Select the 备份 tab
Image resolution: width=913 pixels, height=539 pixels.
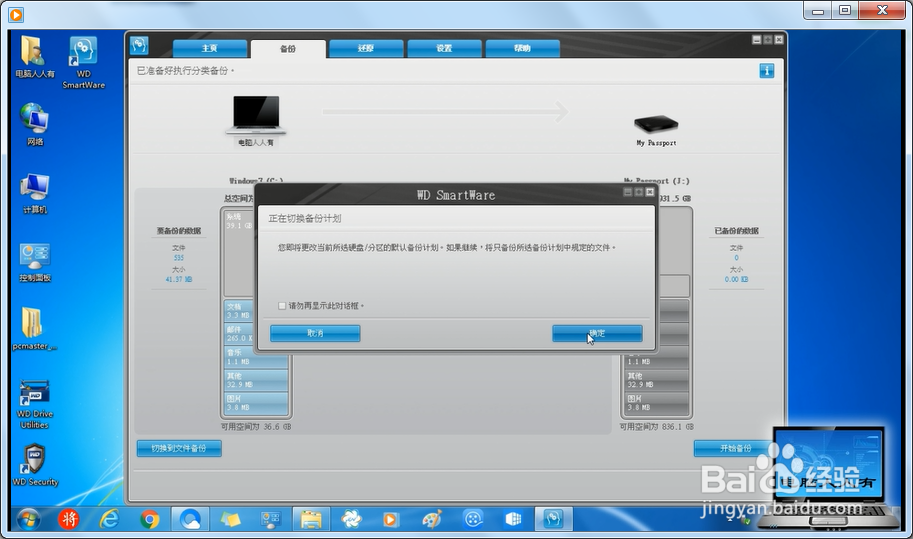point(288,49)
